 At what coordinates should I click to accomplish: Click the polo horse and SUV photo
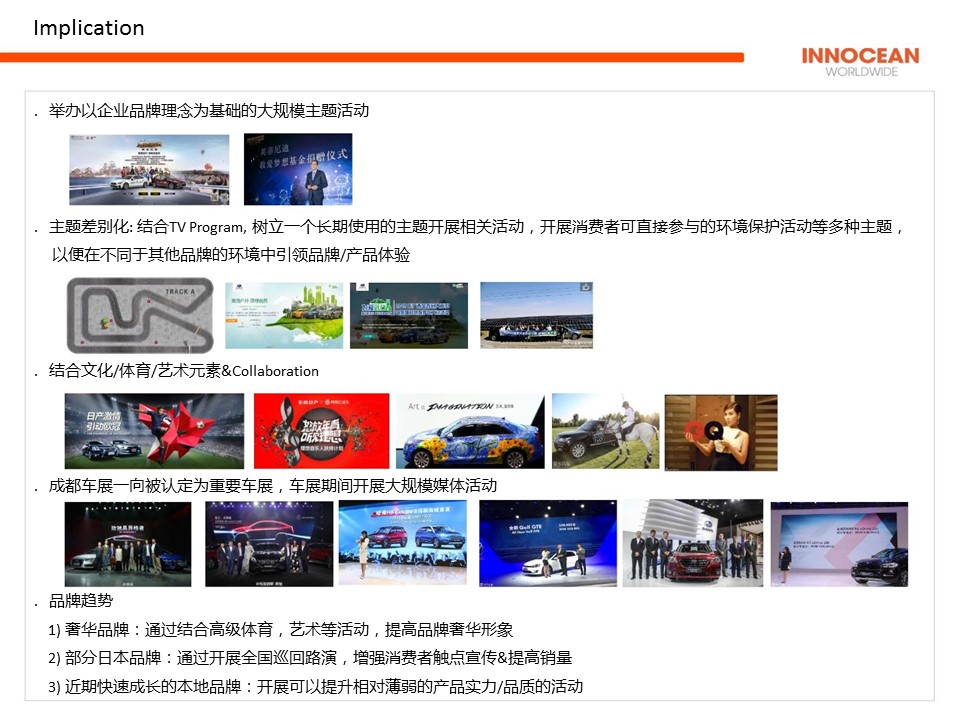605,431
